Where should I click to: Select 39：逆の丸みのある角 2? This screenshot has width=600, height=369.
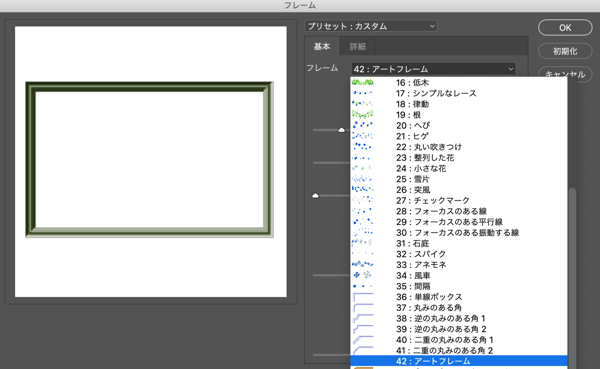coord(458,329)
